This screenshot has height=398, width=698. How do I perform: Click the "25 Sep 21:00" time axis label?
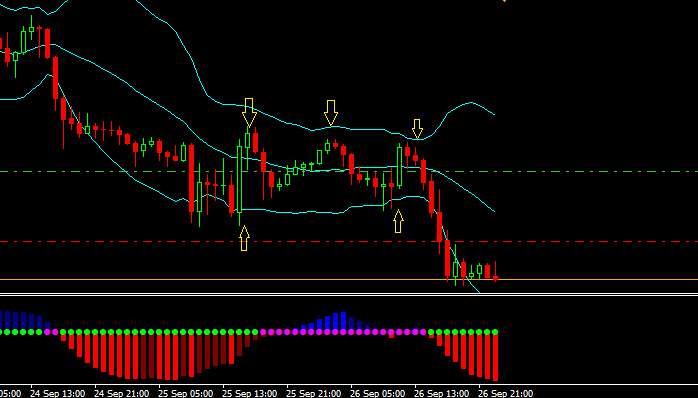pos(314,394)
